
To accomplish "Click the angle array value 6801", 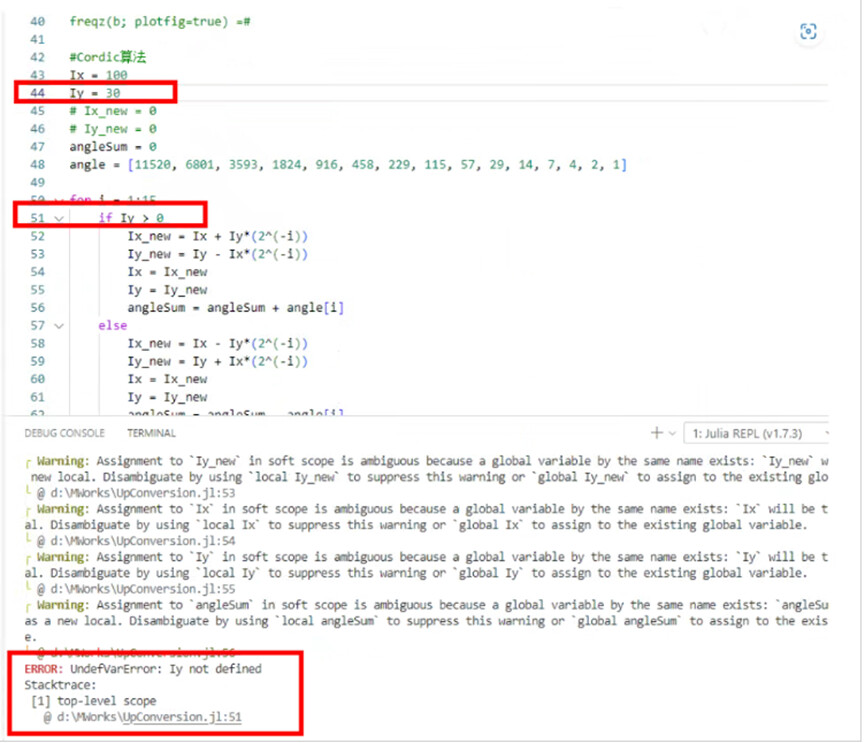I will [199, 164].
